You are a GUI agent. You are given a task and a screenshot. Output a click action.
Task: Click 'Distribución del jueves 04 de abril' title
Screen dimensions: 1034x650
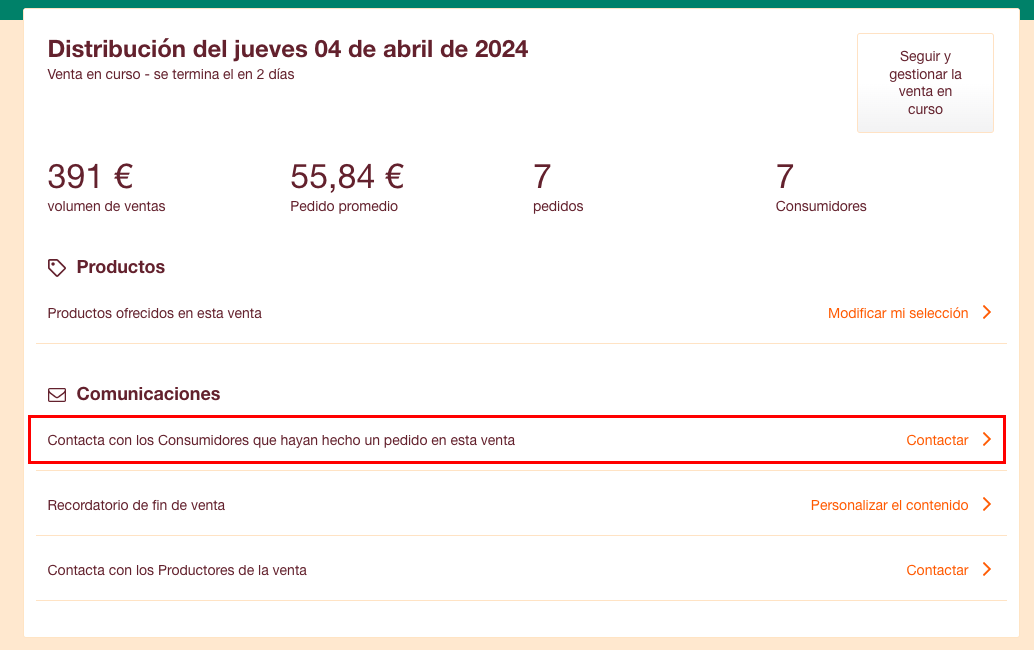[288, 49]
